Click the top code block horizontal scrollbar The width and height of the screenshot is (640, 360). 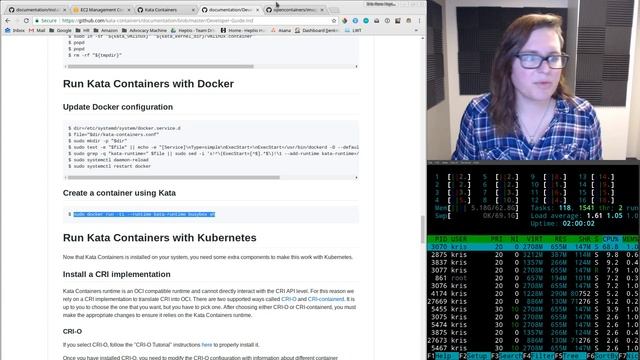tap(160, 66)
